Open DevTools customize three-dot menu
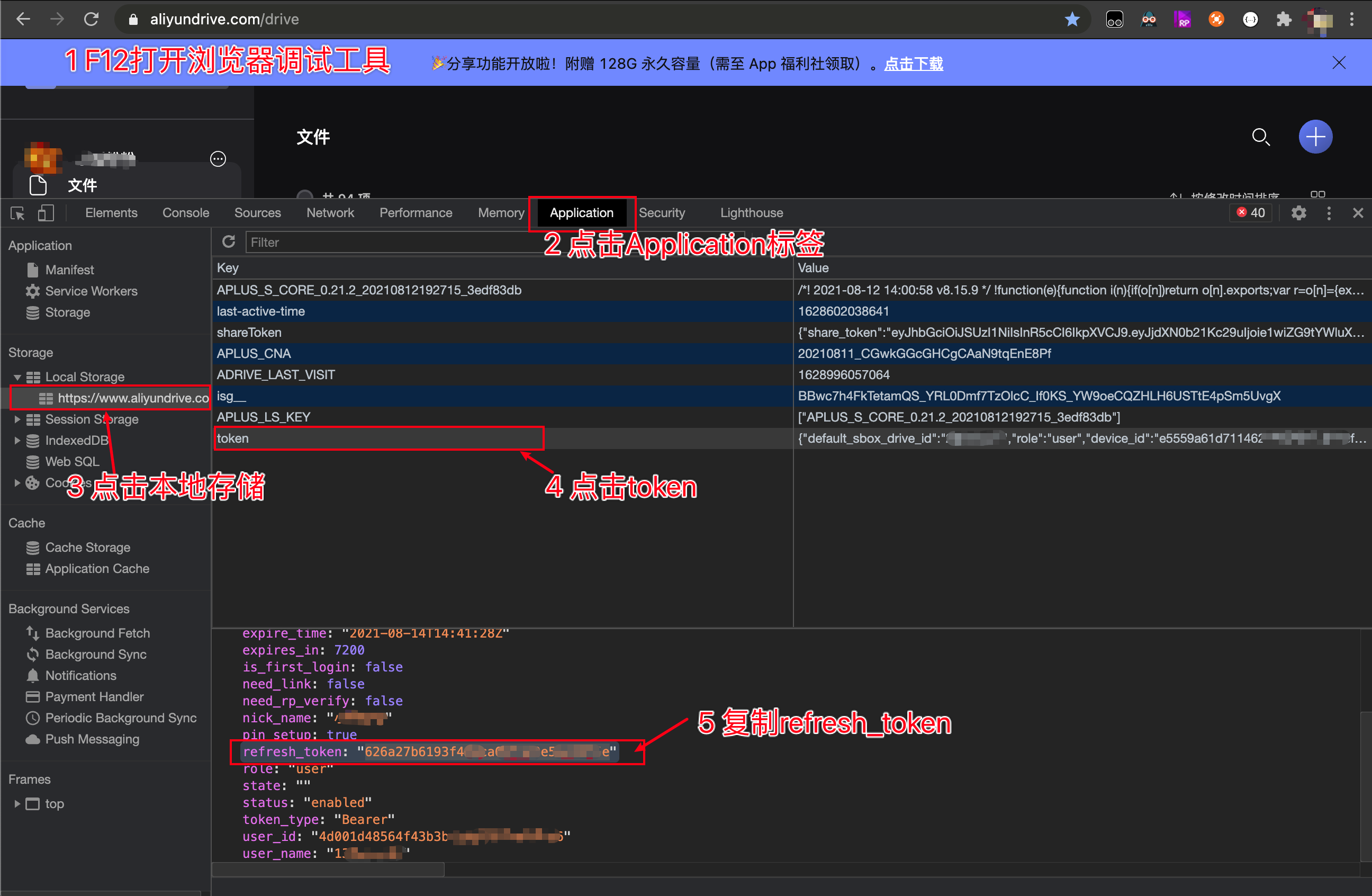1372x896 pixels. (1329, 213)
